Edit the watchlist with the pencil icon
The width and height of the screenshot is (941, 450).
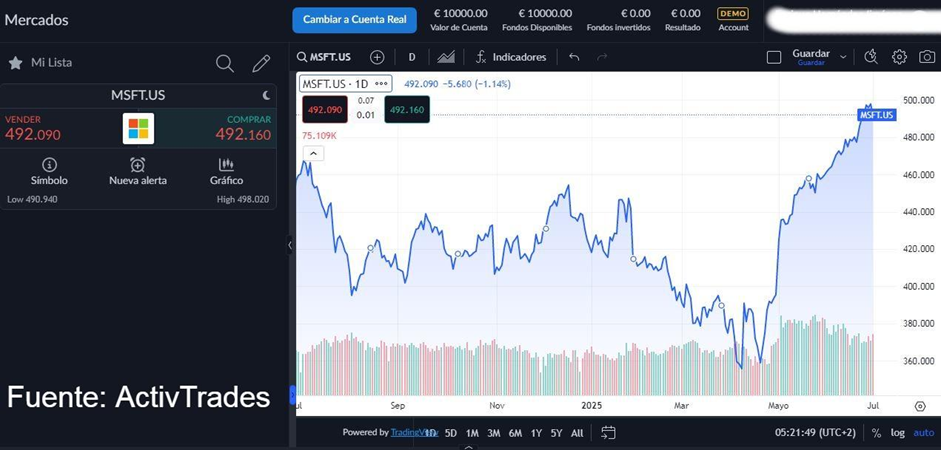(x=261, y=63)
